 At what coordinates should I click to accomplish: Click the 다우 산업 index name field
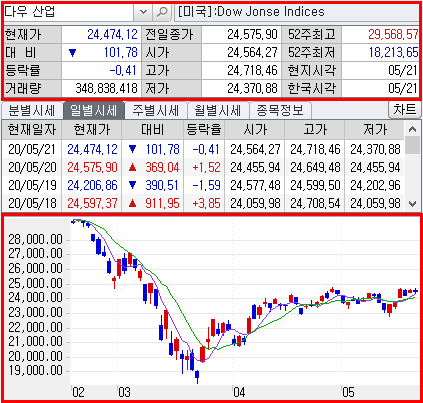(68, 12)
